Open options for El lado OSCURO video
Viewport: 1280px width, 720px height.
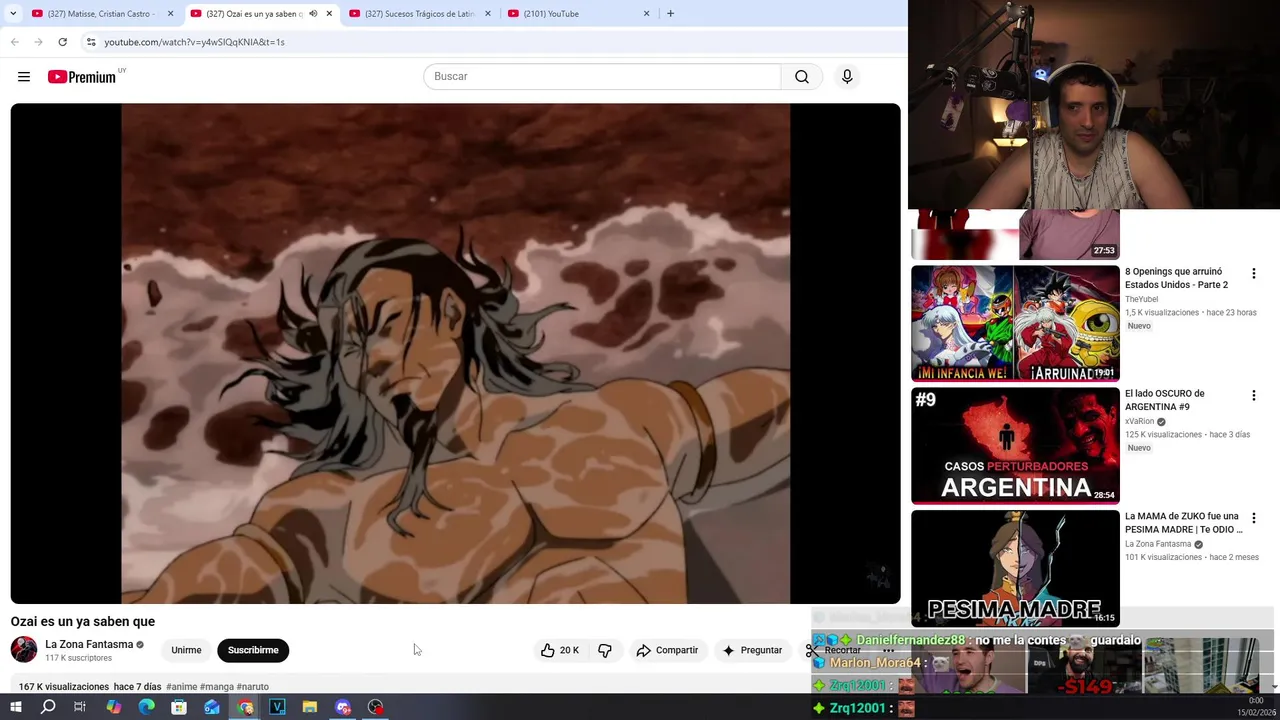(x=1253, y=395)
